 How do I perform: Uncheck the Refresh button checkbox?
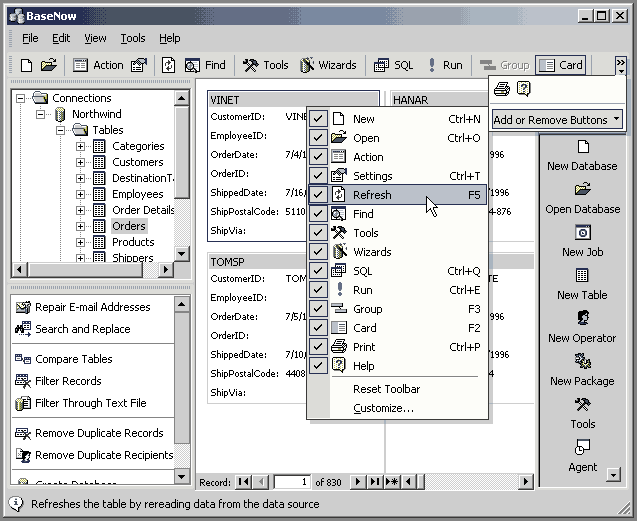coord(318,195)
